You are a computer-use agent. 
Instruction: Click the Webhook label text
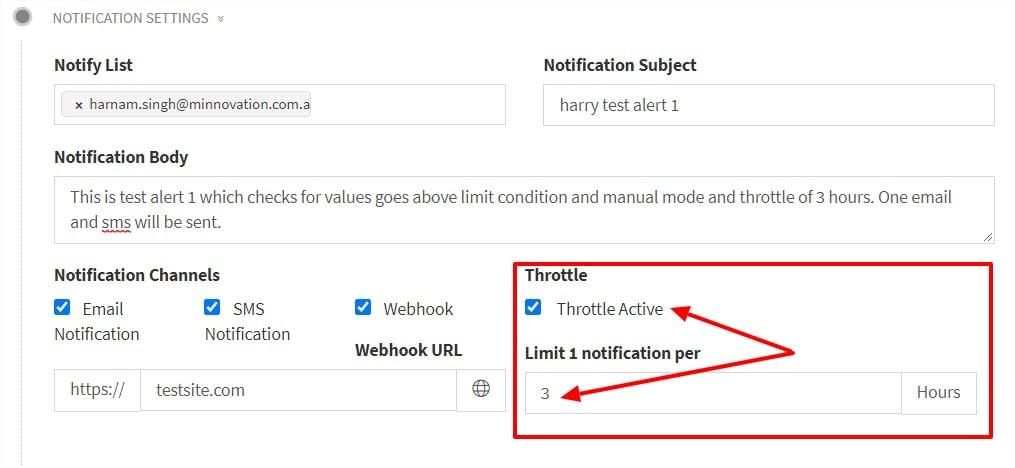(418, 309)
